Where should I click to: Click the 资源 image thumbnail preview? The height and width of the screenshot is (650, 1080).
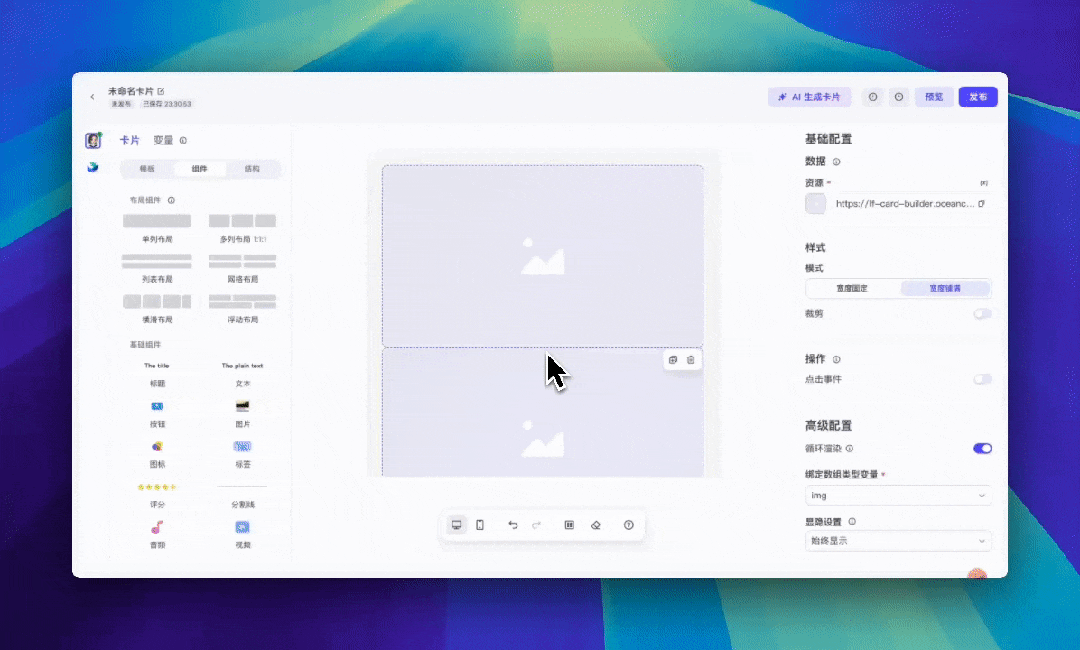816,204
